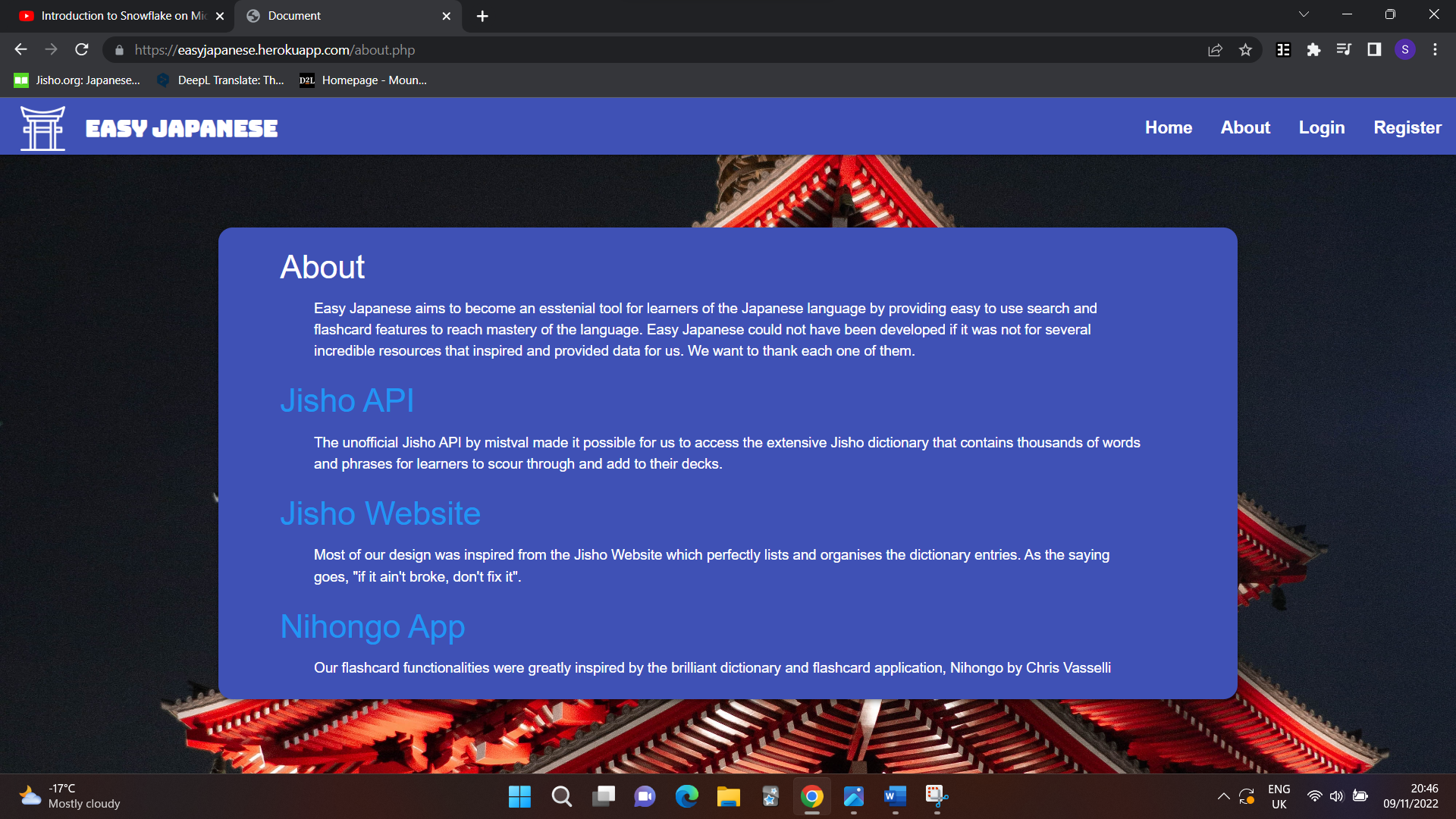The width and height of the screenshot is (1456, 819).
Task: Follow the Jisho API heading link
Action: point(347,400)
